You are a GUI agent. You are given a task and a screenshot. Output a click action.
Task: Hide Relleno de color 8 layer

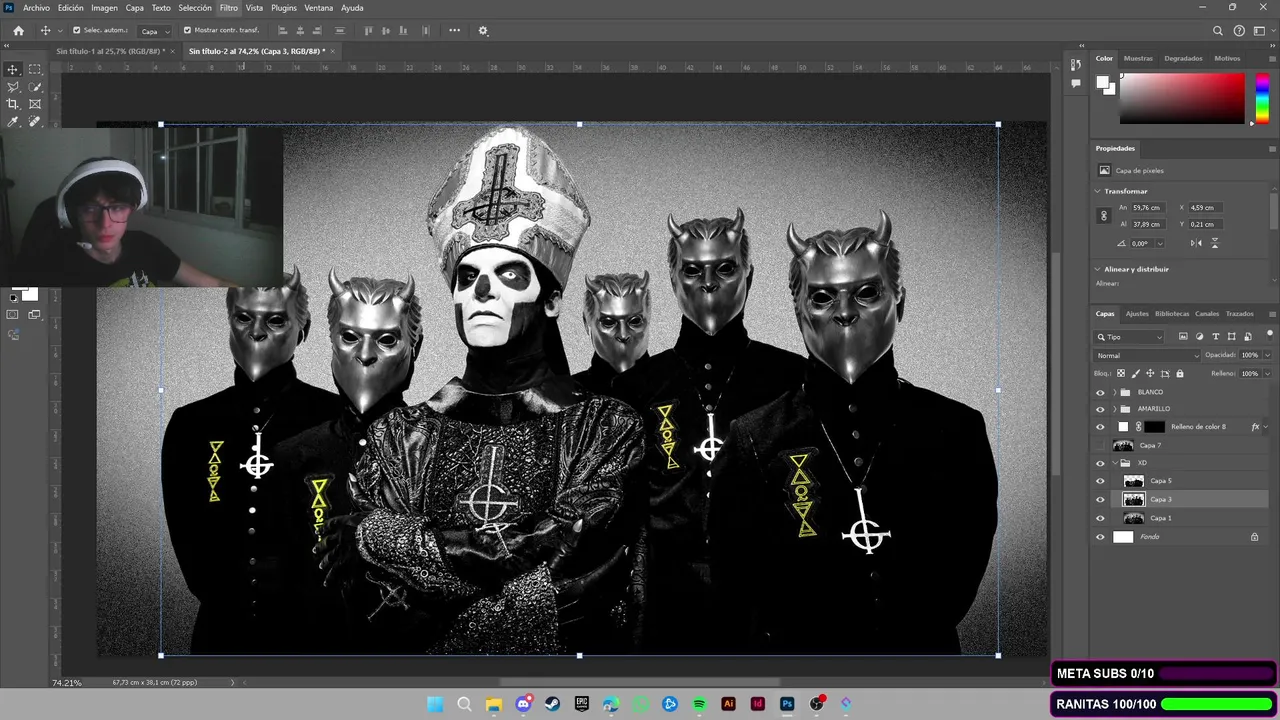pos(1101,427)
